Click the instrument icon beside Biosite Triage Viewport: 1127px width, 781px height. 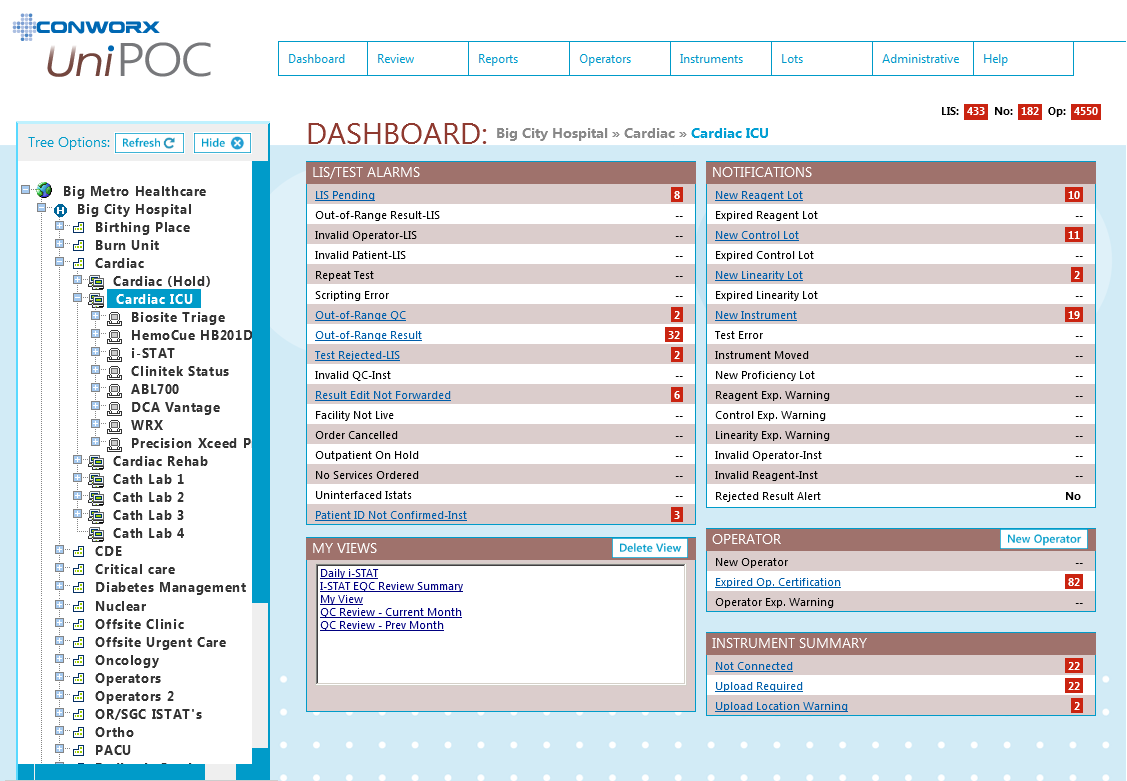[x=114, y=318]
